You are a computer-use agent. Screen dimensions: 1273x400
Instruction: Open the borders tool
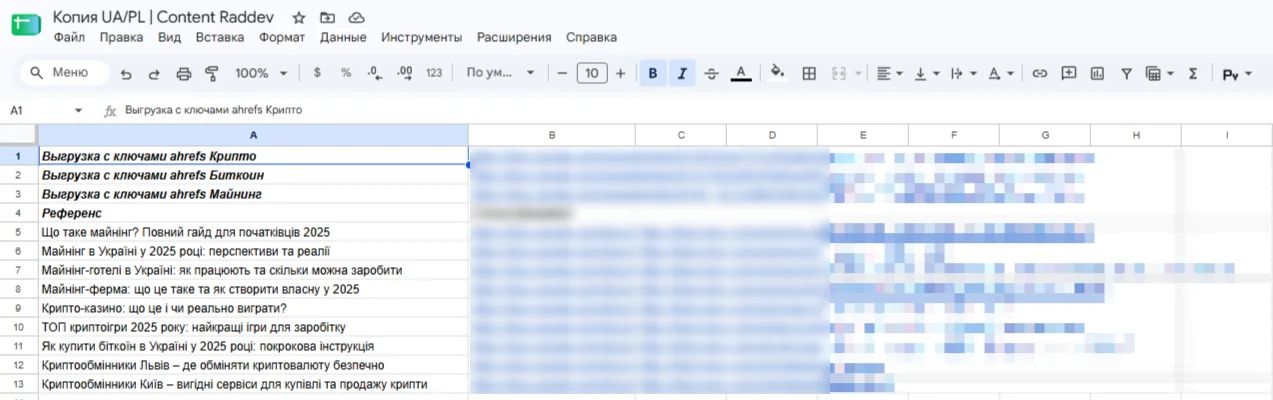[x=810, y=73]
